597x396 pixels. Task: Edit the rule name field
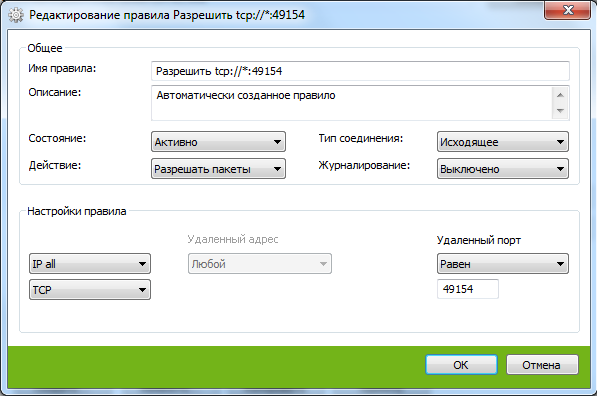click(360, 71)
